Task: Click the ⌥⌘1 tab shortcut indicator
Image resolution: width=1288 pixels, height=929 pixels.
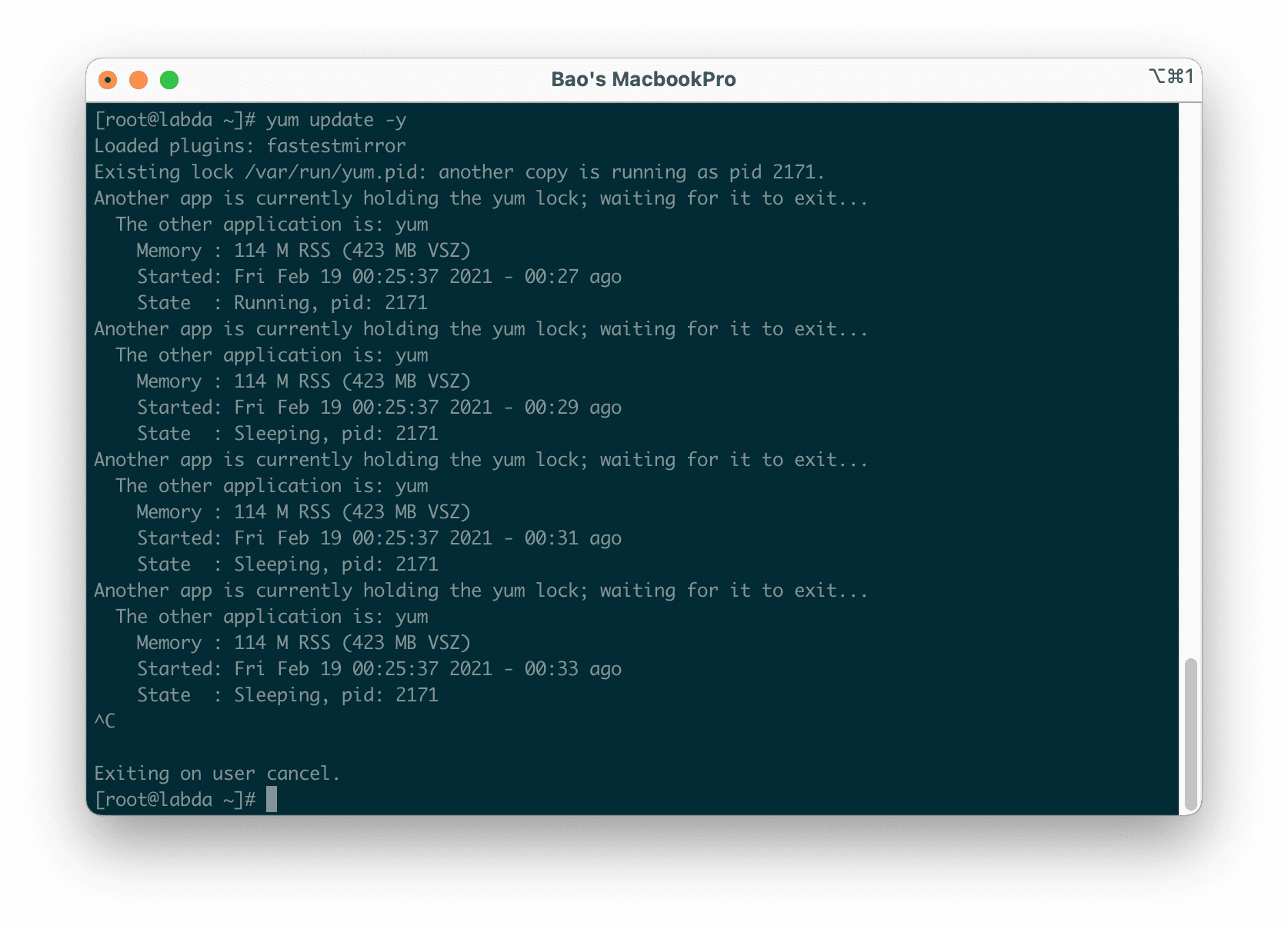Action: click(1172, 77)
